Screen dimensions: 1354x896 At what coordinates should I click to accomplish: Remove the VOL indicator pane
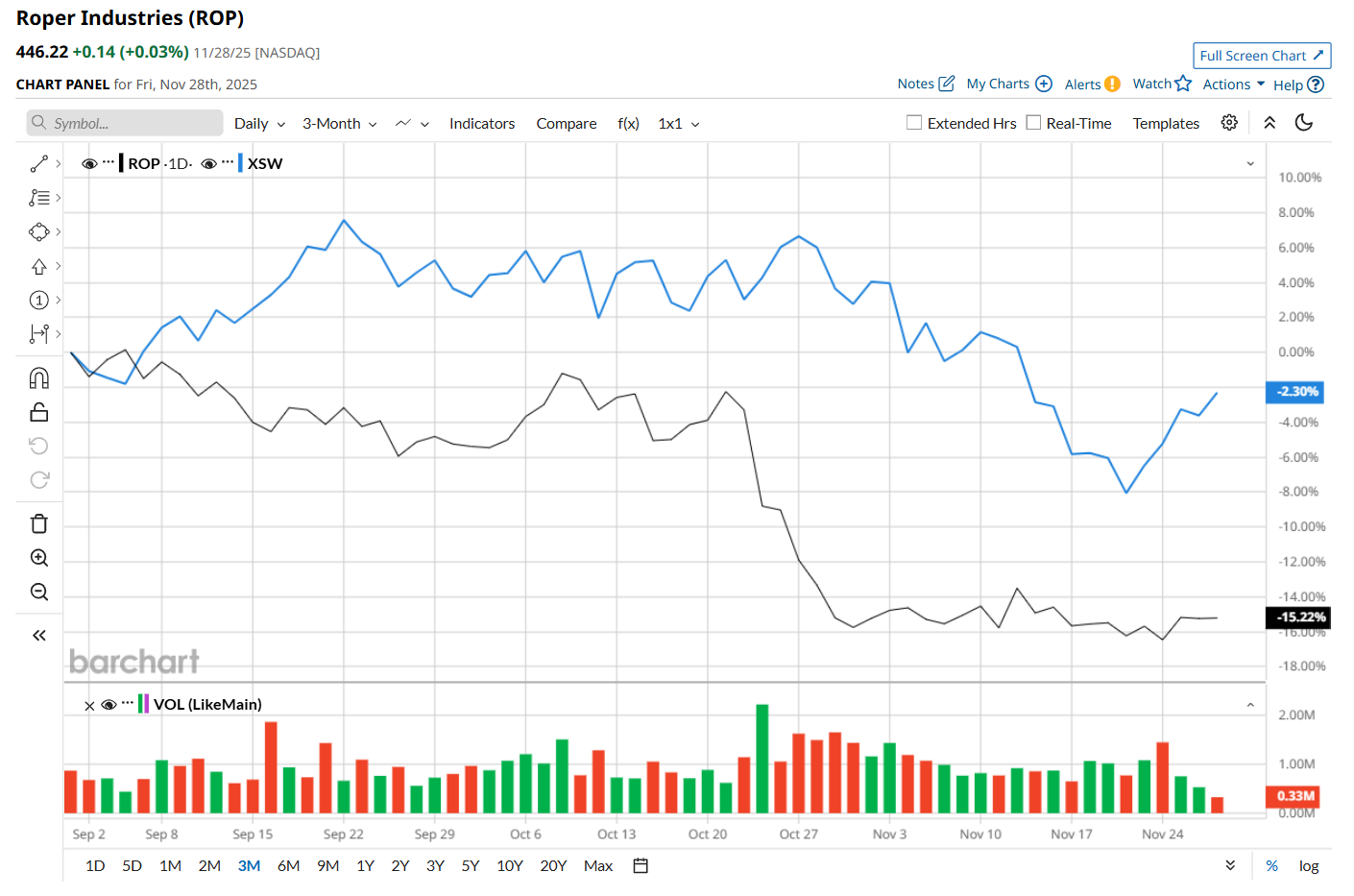(89, 706)
